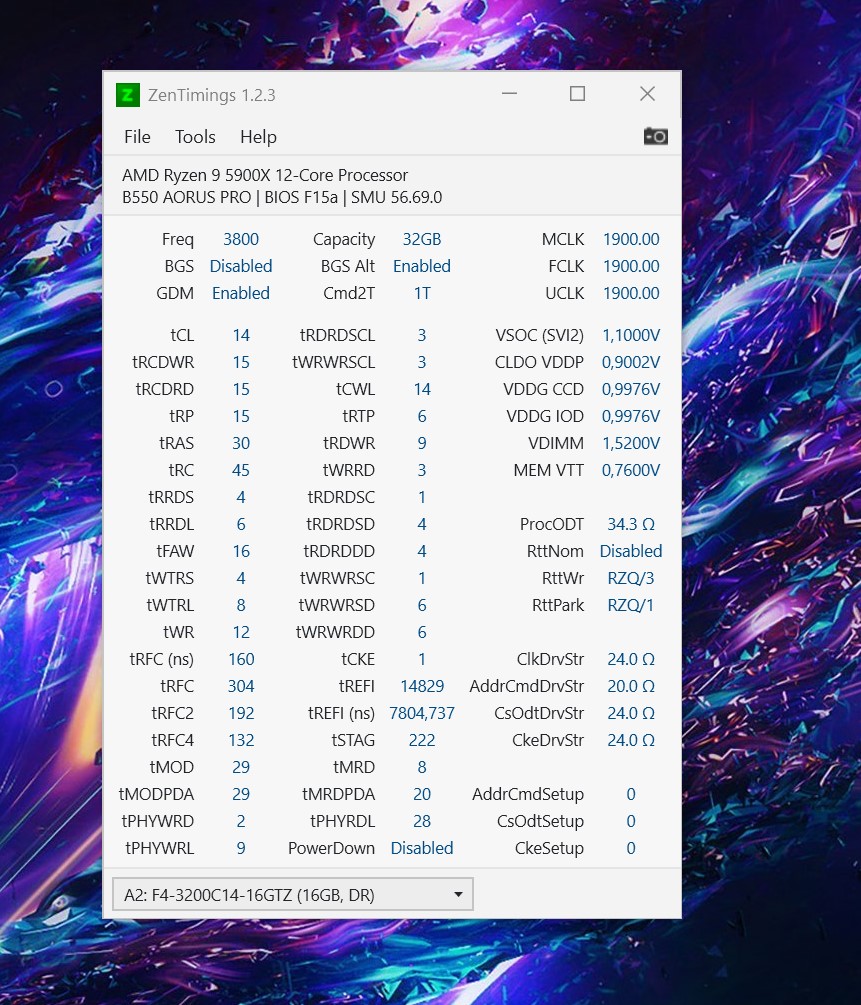The height and width of the screenshot is (1005, 861).
Task: Click the AMD Ryzen 9 5900X processor name
Action: pyautogui.click(x=265, y=175)
